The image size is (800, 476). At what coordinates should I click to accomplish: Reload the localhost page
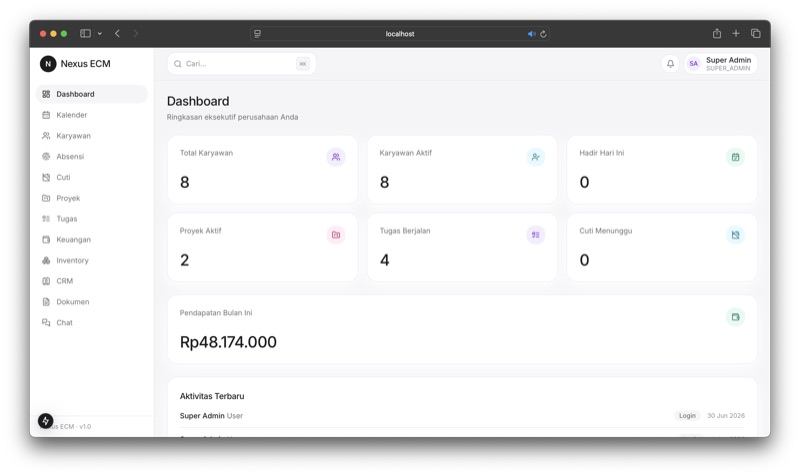tap(543, 34)
